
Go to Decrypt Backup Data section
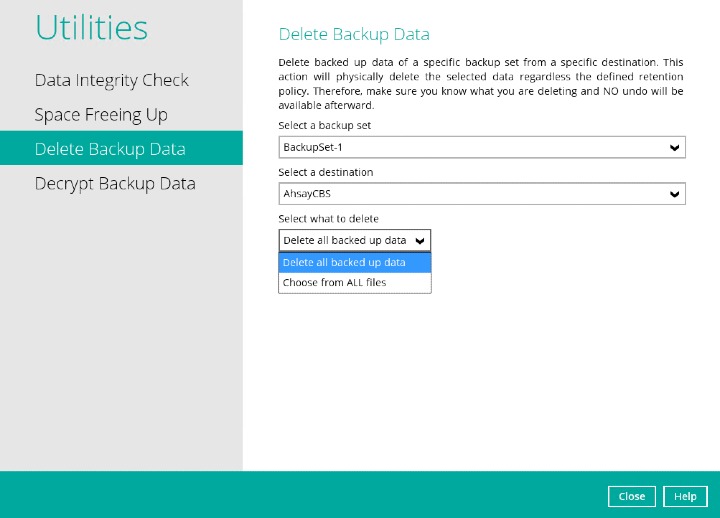click(115, 184)
